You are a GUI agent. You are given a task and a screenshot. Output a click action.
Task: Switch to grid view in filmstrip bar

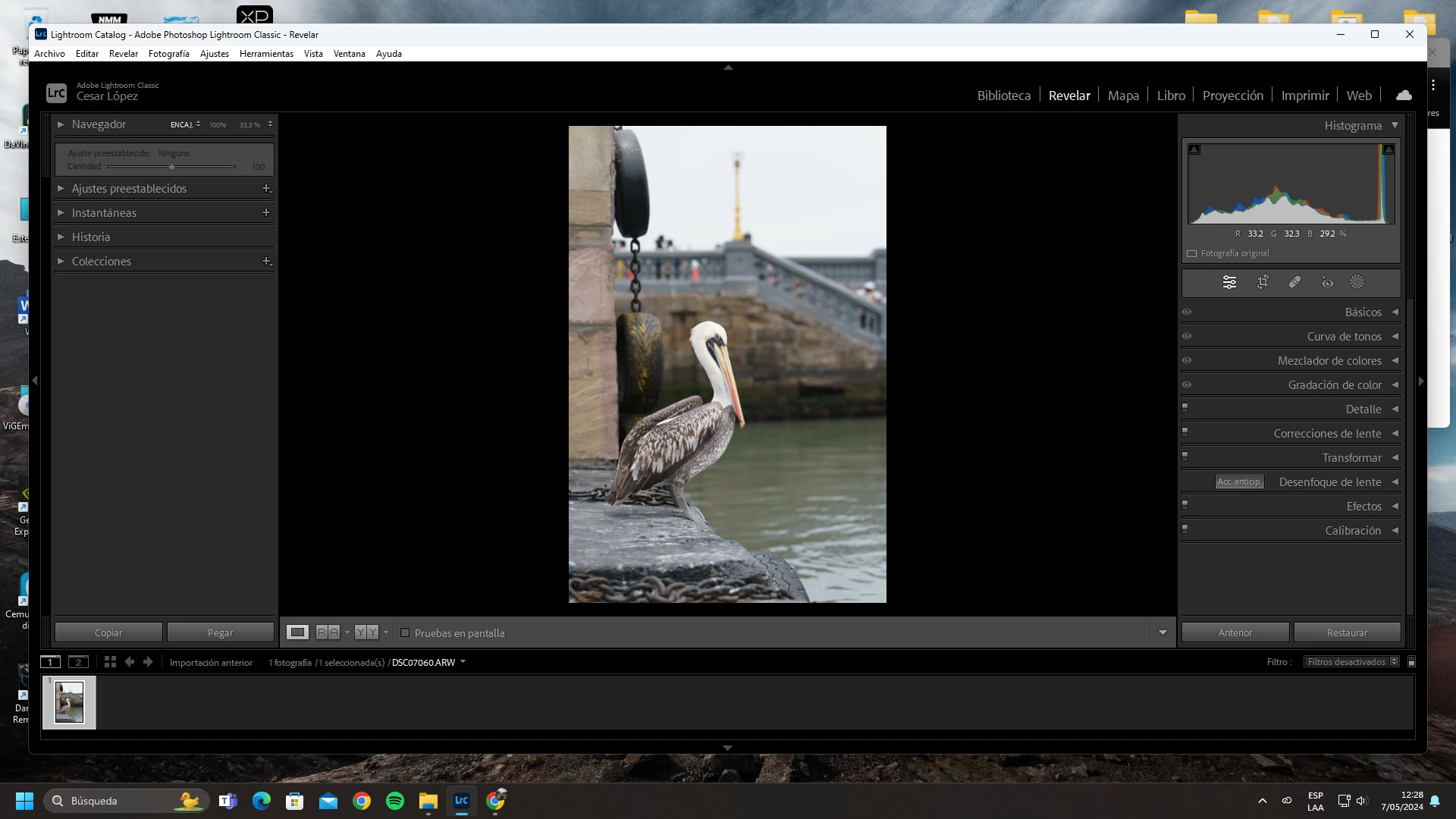pos(110,662)
